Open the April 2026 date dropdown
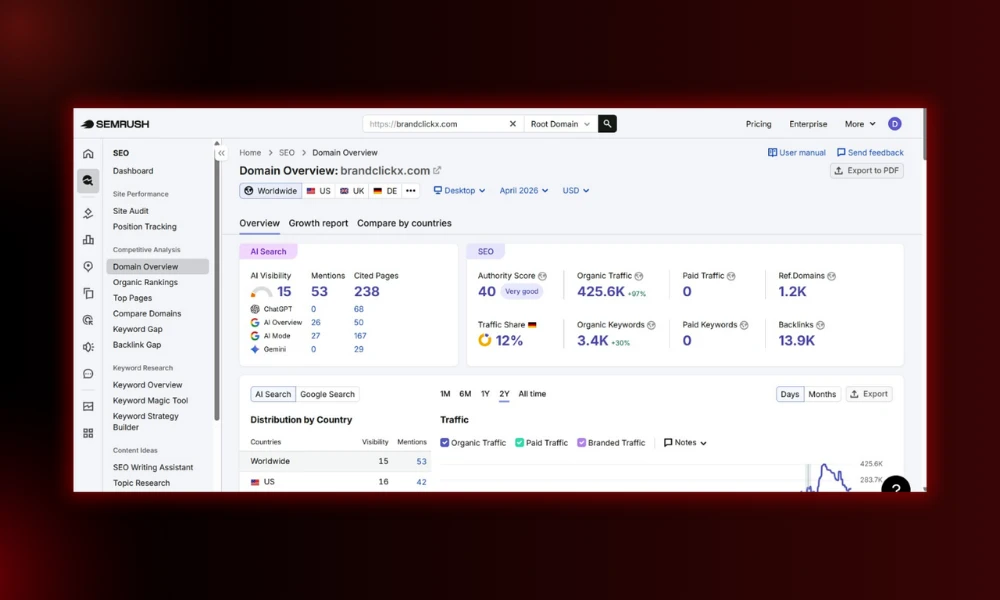The image size is (1000, 600). coord(524,191)
